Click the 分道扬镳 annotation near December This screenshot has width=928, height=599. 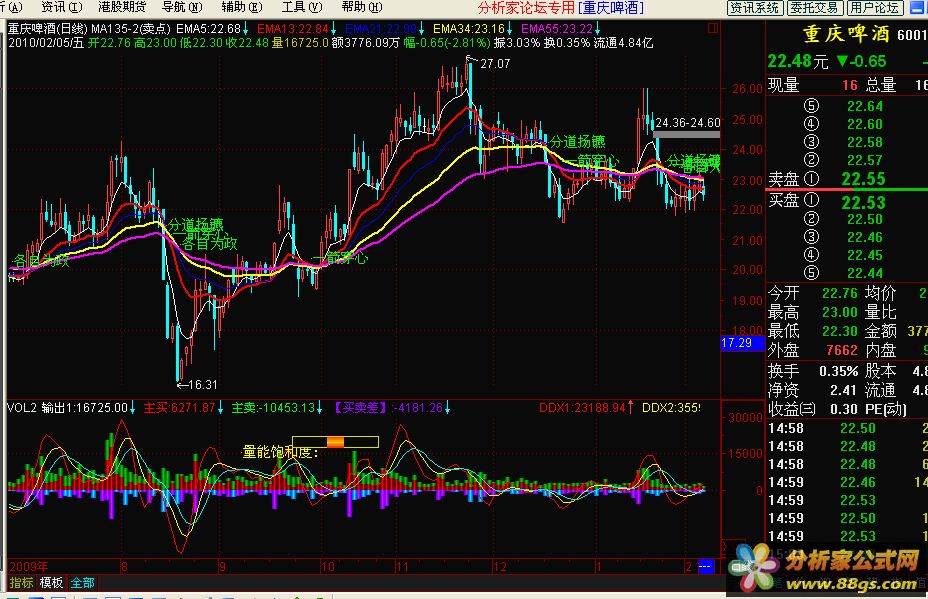point(578,142)
